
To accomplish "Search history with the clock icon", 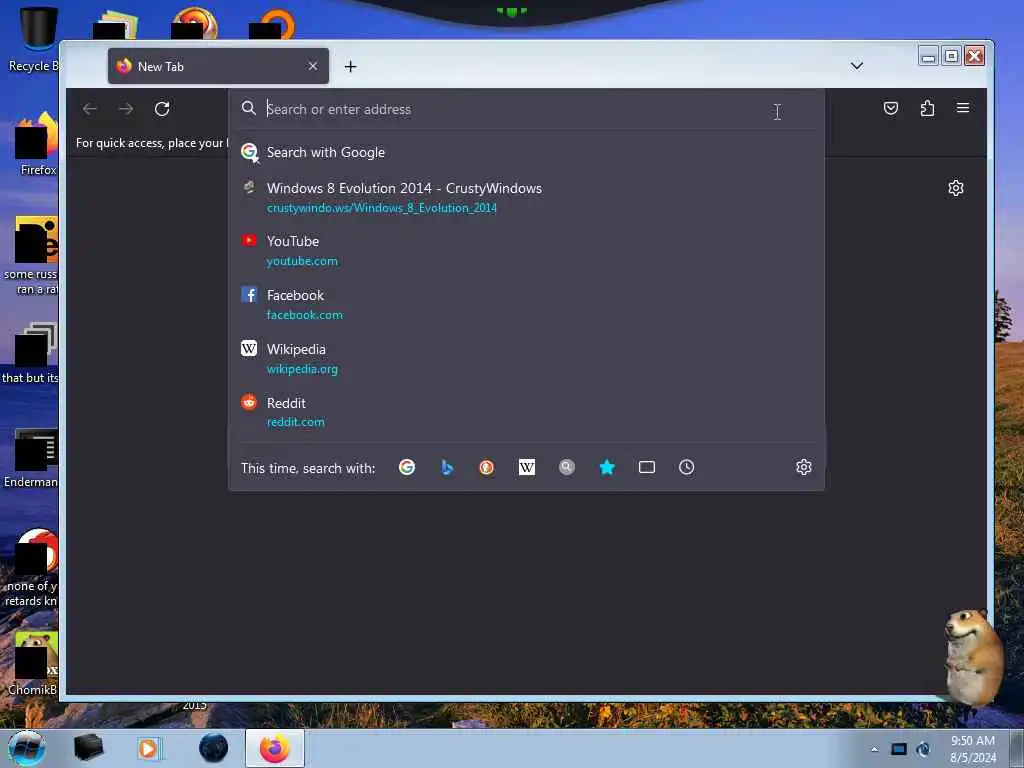I will point(686,468).
